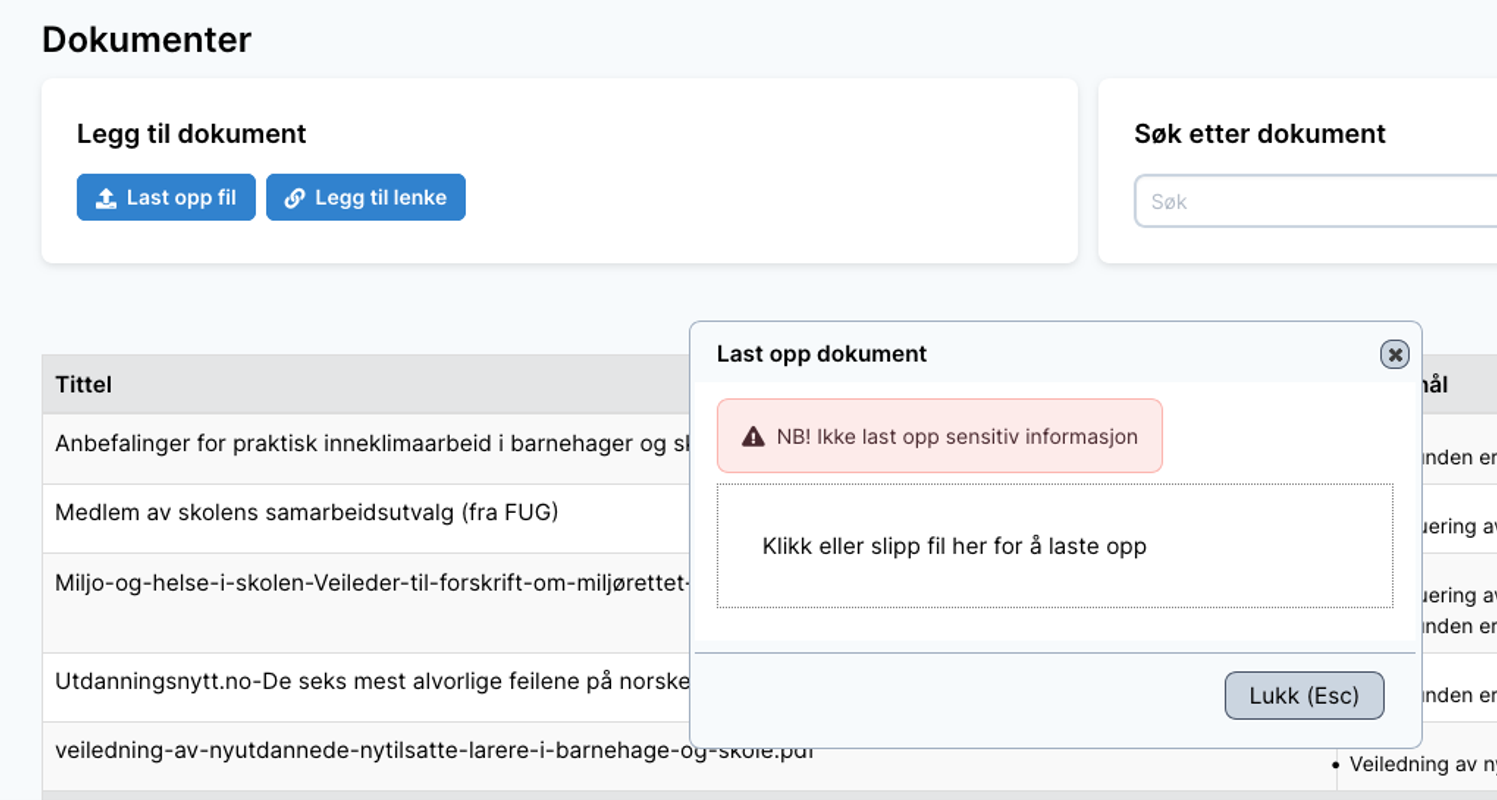The width and height of the screenshot is (1497, 800).
Task: Close the Last opp dokument dialog with X
Action: pos(1394,354)
